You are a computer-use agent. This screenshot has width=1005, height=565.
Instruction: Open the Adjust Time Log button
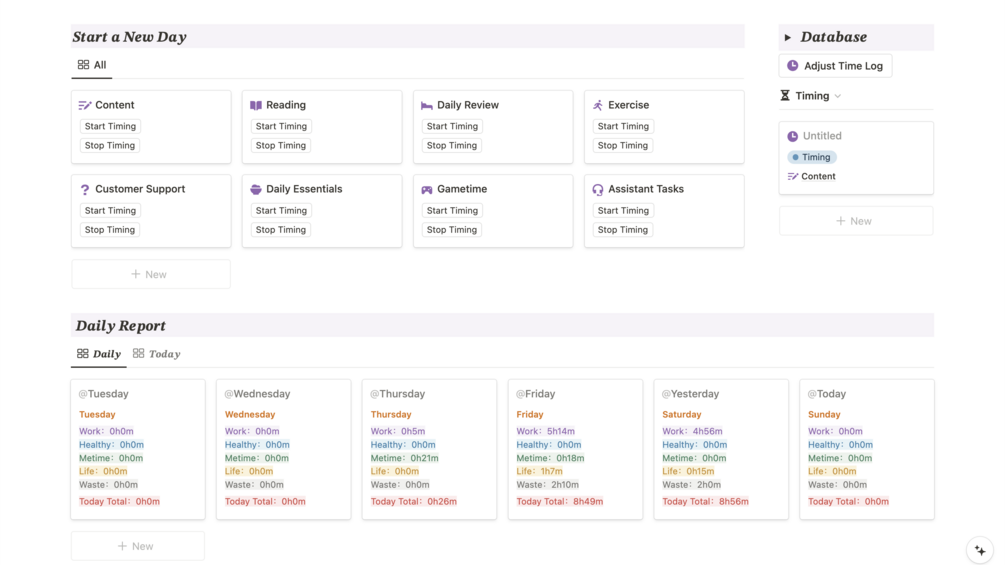[x=835, y=66]
